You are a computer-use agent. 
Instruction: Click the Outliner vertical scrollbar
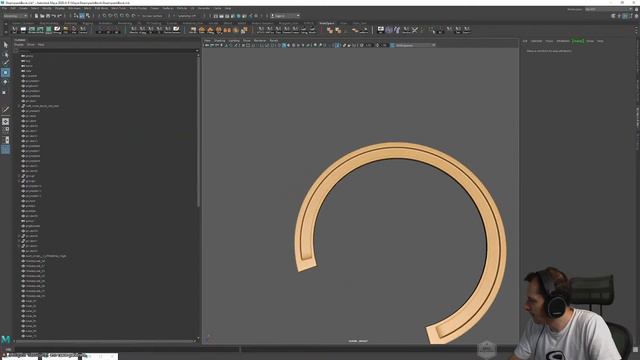click(199, 131)
